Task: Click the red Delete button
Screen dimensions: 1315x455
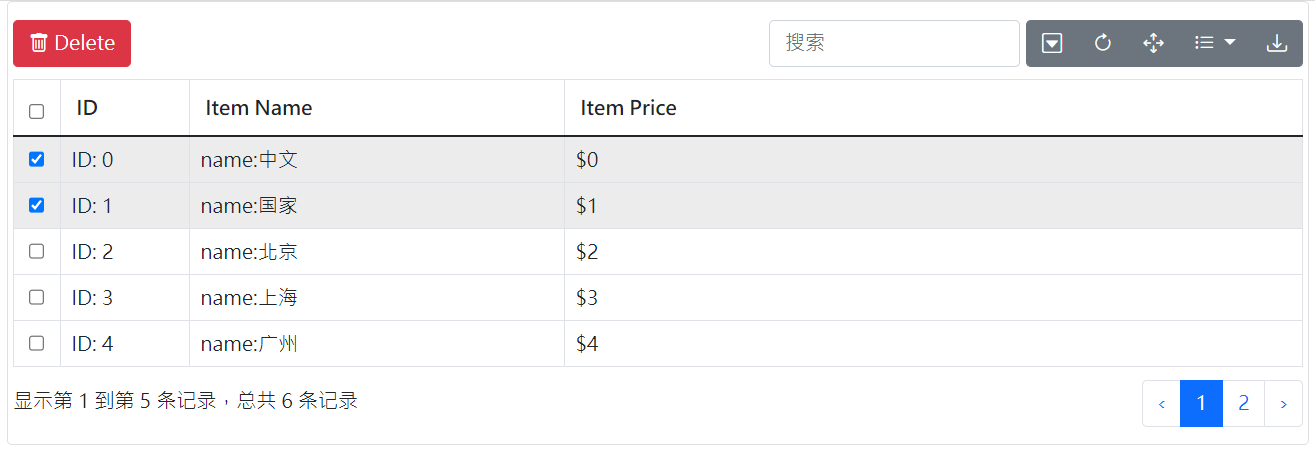Action: (x=72, y=43)
